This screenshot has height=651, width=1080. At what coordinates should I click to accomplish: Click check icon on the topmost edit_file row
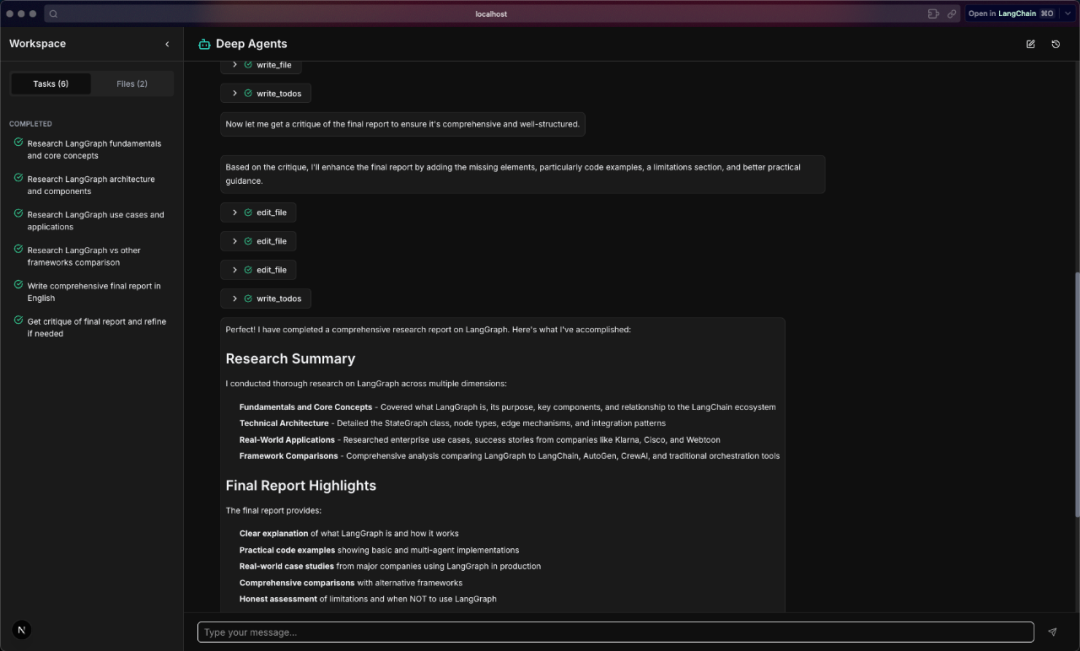point(248,212)
